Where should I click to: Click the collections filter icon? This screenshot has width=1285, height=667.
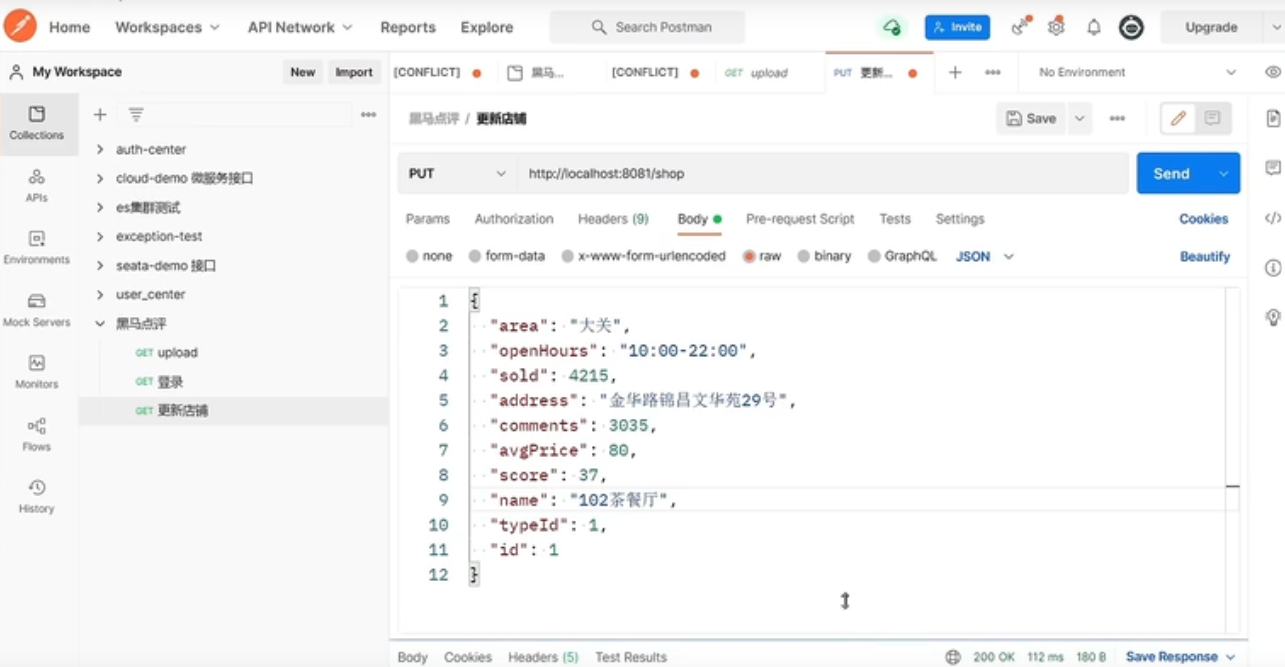[137, 115]
